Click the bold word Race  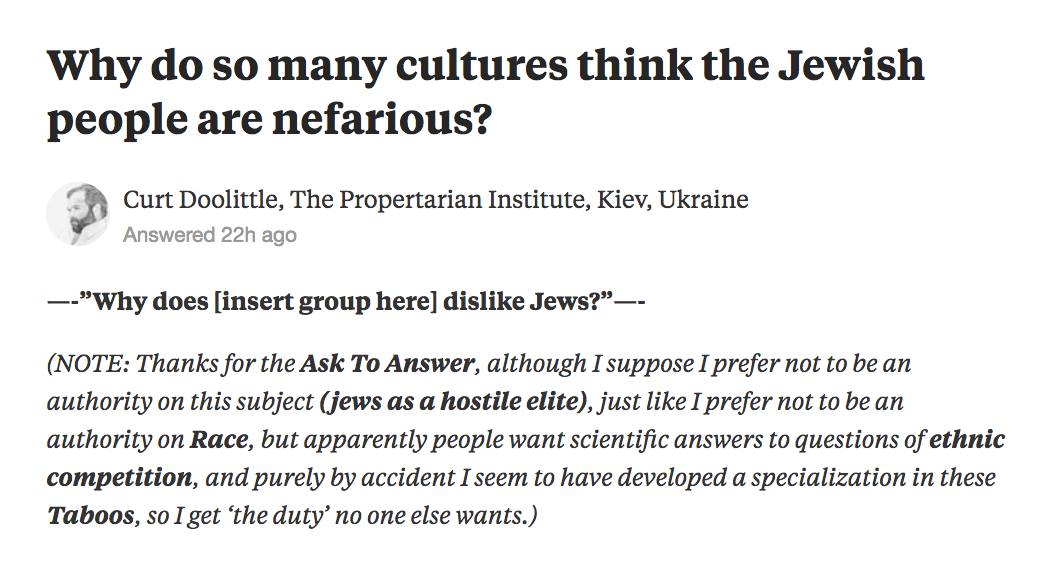(222, 440)
